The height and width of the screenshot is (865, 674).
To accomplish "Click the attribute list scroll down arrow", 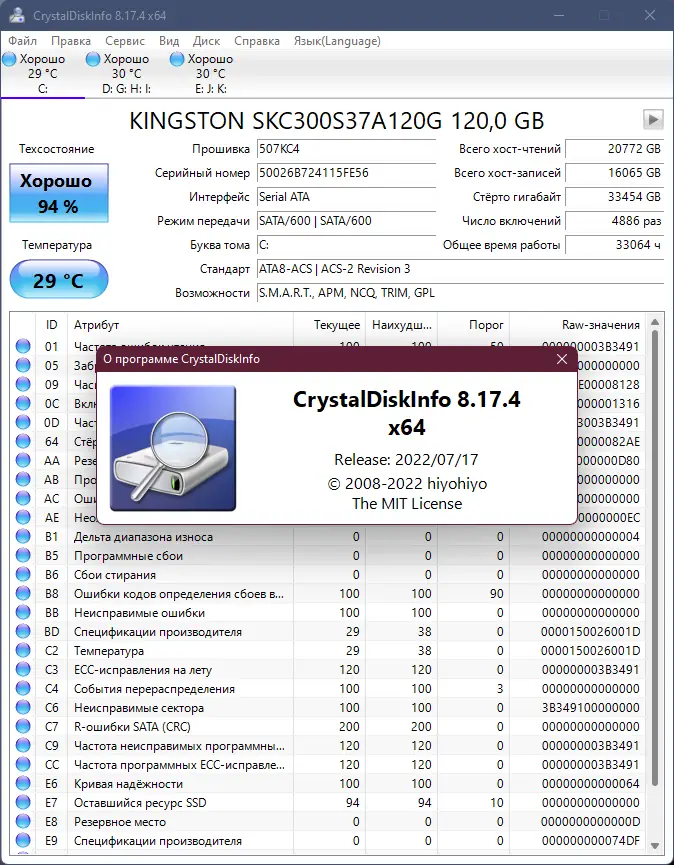I will click(655, 846).
